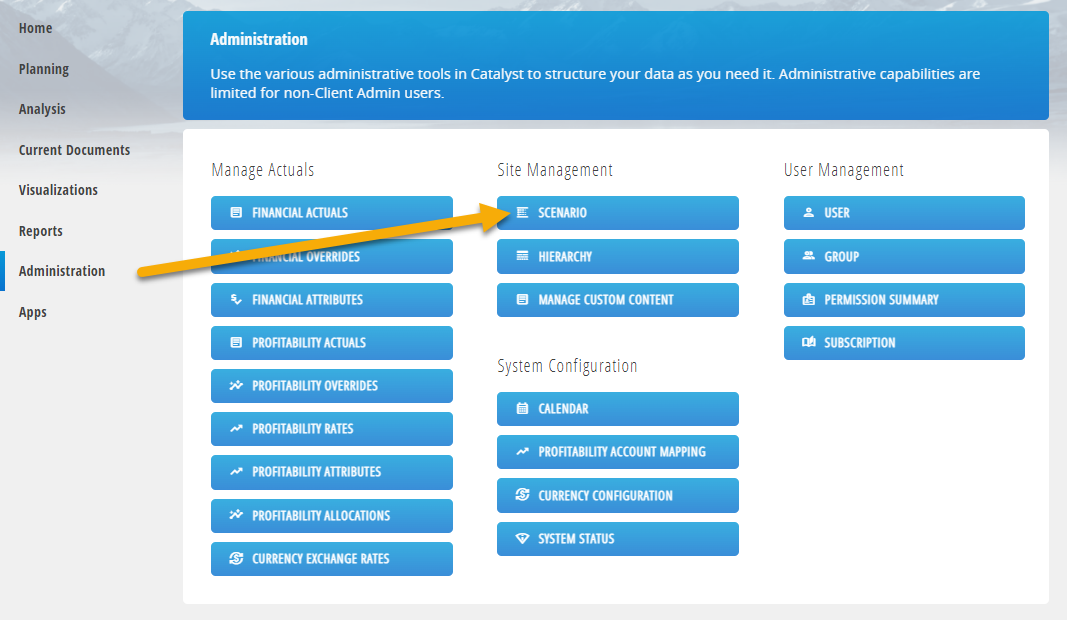Select Manage Custom Content button
Viewport: 1067px width, 620px height.
pos(617,299)
